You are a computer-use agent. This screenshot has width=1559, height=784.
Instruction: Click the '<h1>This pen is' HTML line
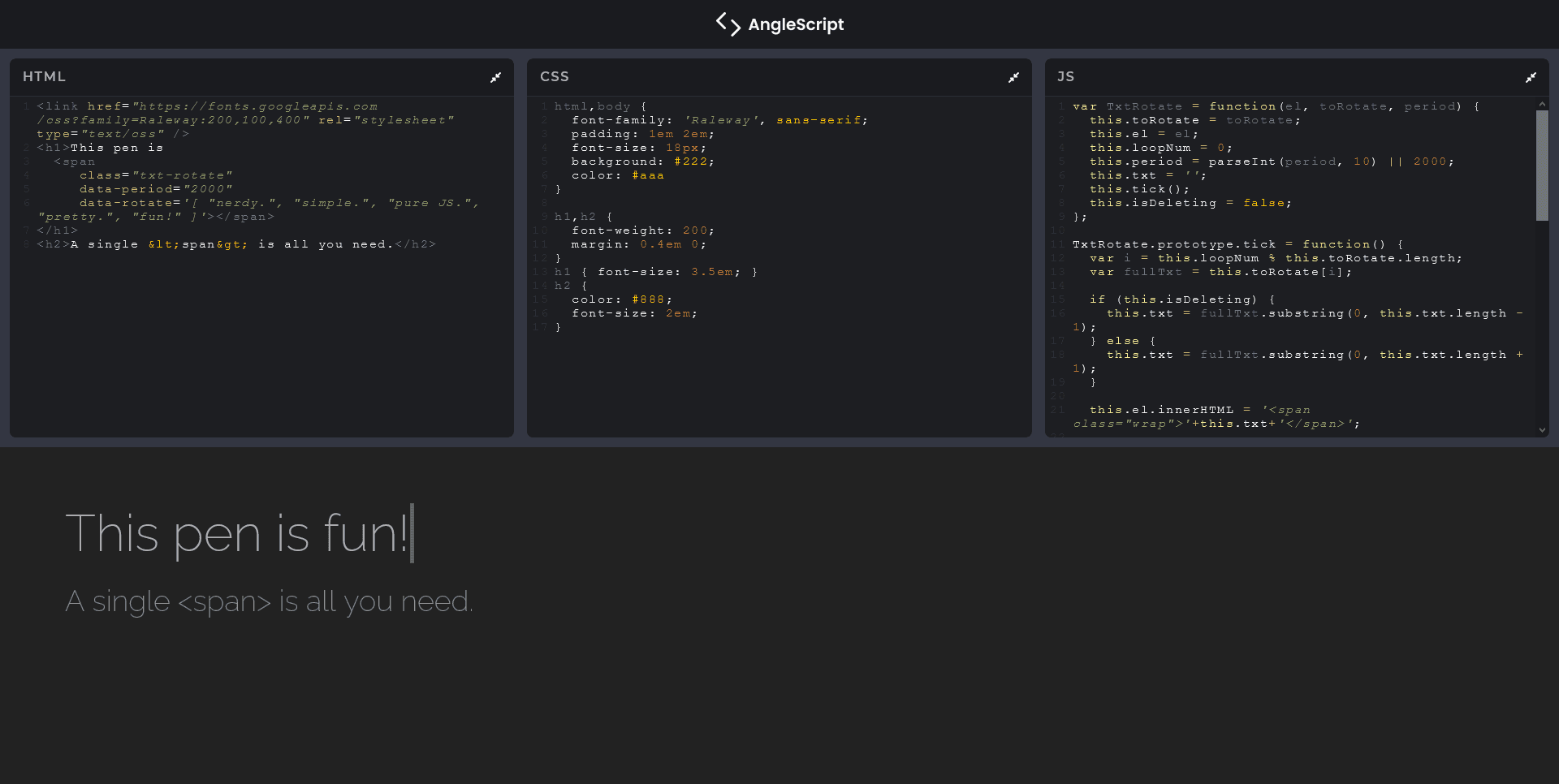coord(100,148)
